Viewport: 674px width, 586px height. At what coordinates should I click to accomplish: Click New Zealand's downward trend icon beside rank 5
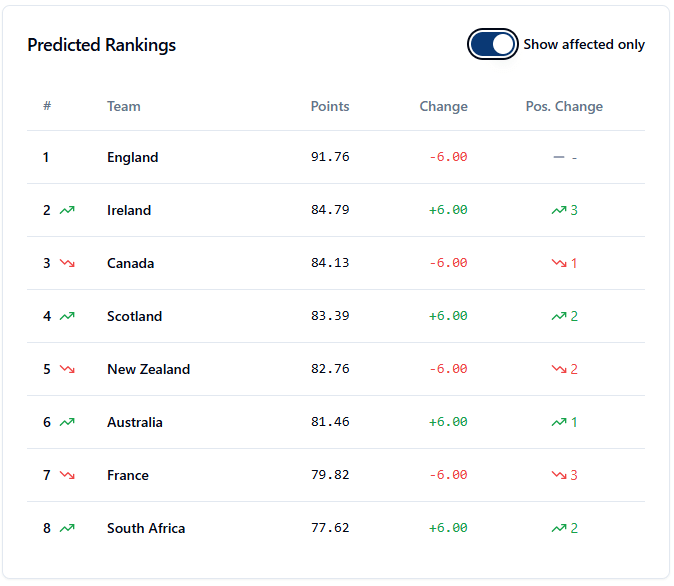click(67, 369)
